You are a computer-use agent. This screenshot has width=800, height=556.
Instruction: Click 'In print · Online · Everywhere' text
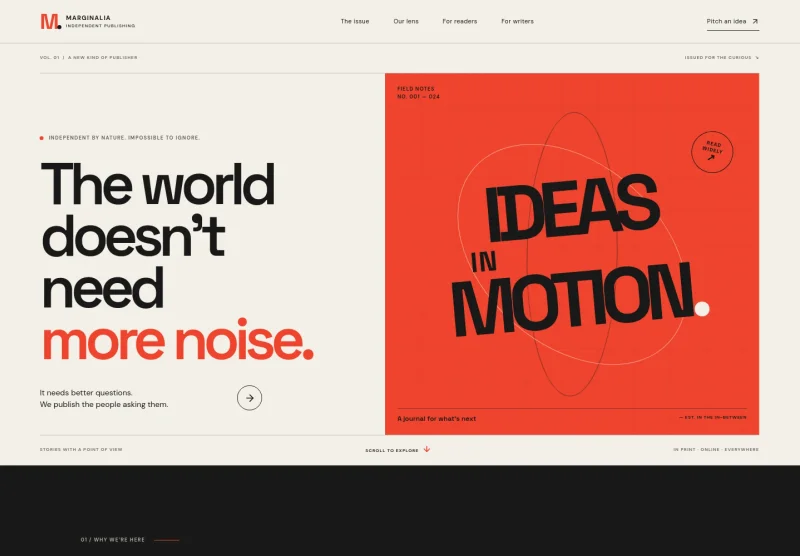(x=716, y=449)
